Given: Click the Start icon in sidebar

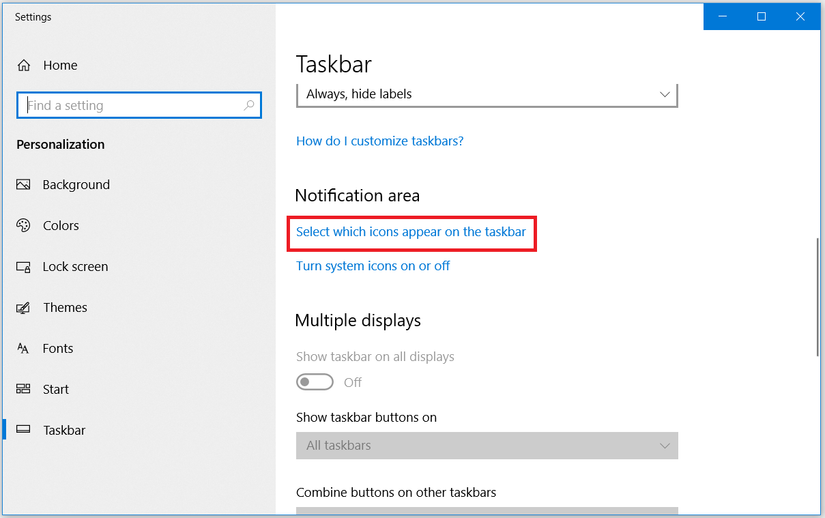Looking at the screenshot, I should click(x=24, y=390).
